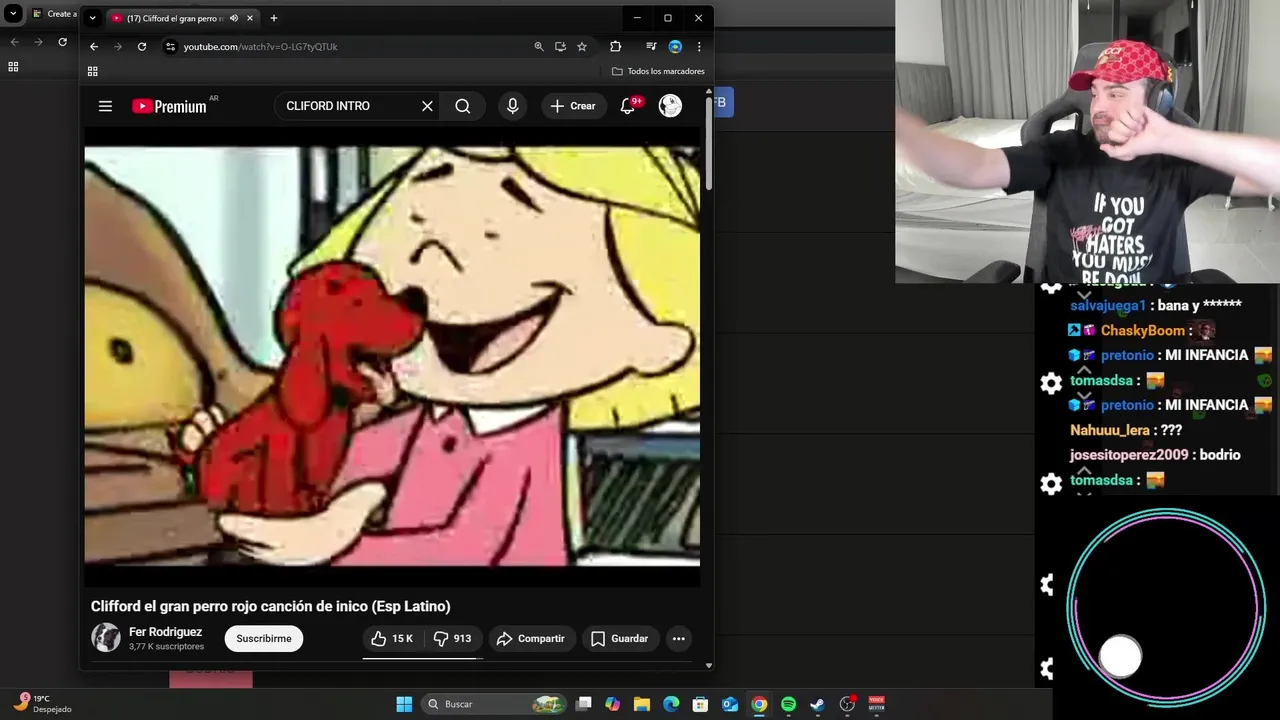Share the video with Compartir

pos(531,638)
